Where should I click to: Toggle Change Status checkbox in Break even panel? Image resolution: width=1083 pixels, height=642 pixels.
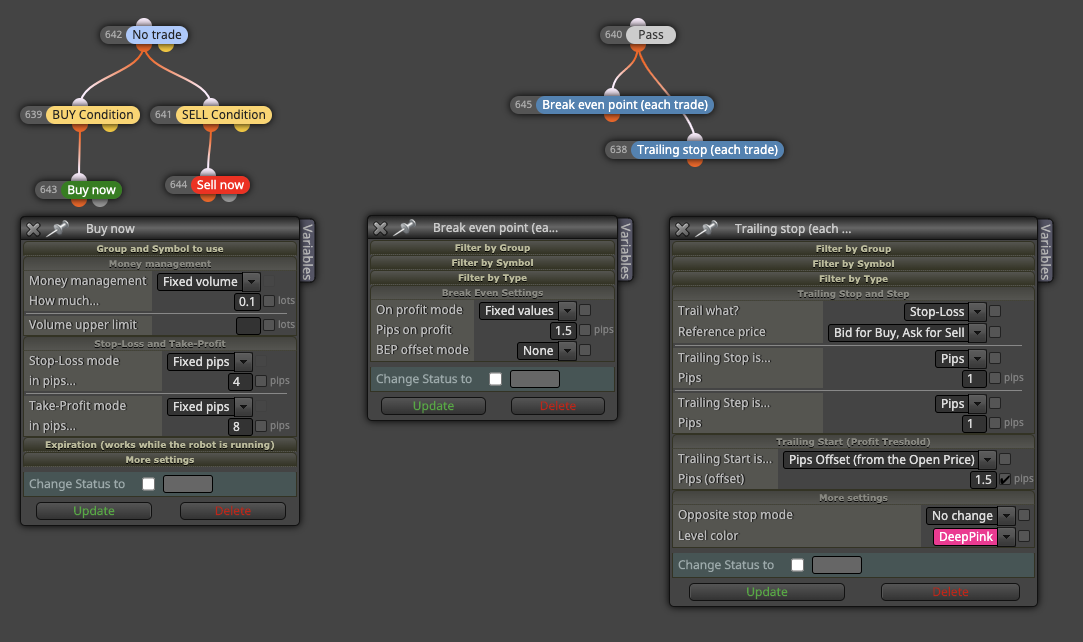(x=495, y=379)
